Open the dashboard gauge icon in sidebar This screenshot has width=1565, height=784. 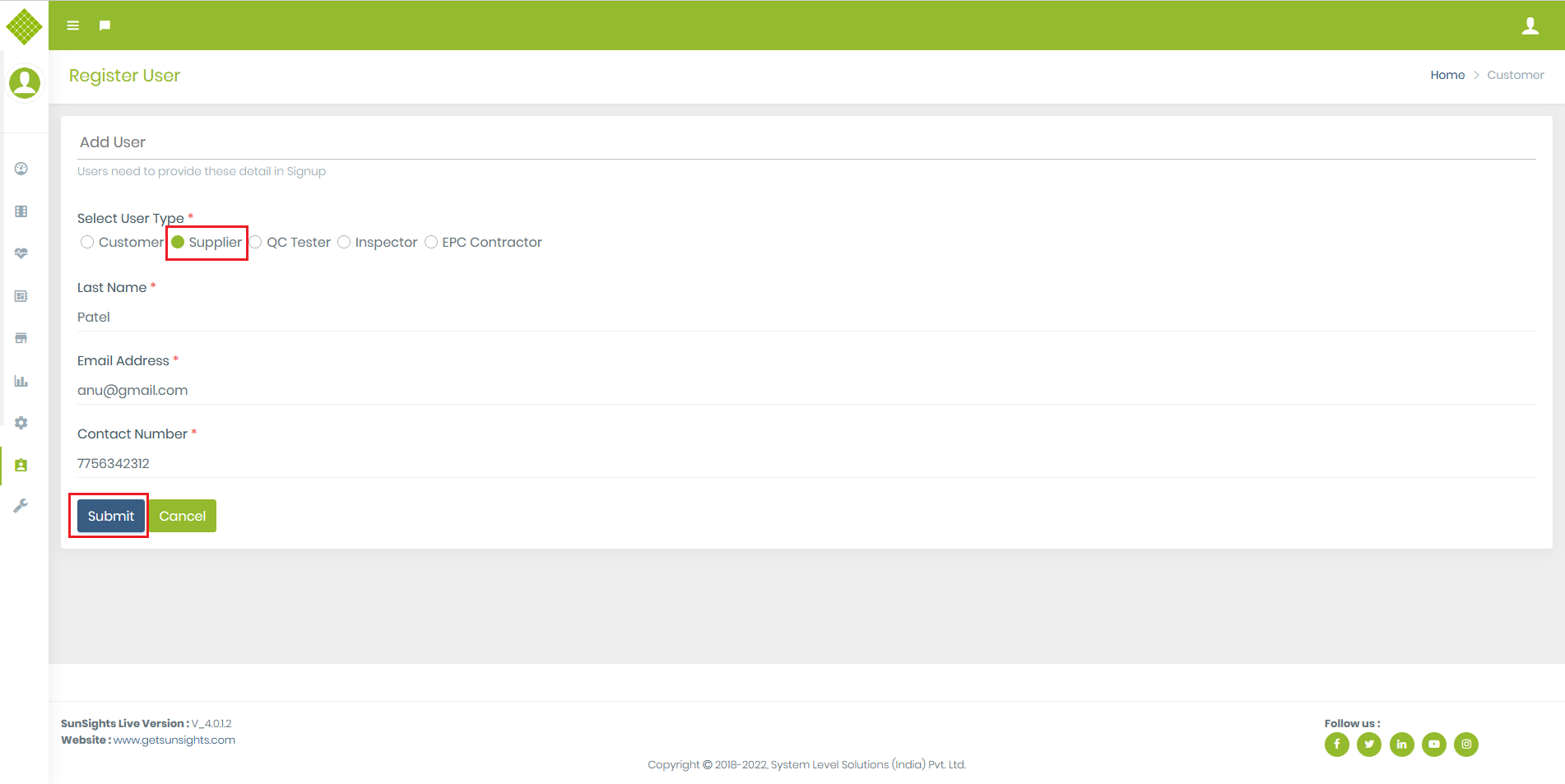pos(21,169)
